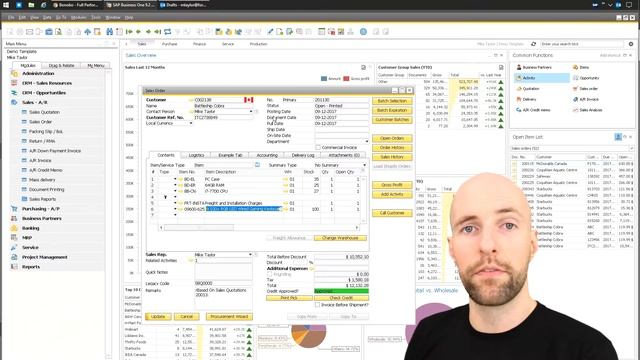The width and height of the screenshot is (640, 360).
Task: Open Sales Order under Sales - A/R
Action: (x=40, y=122)
